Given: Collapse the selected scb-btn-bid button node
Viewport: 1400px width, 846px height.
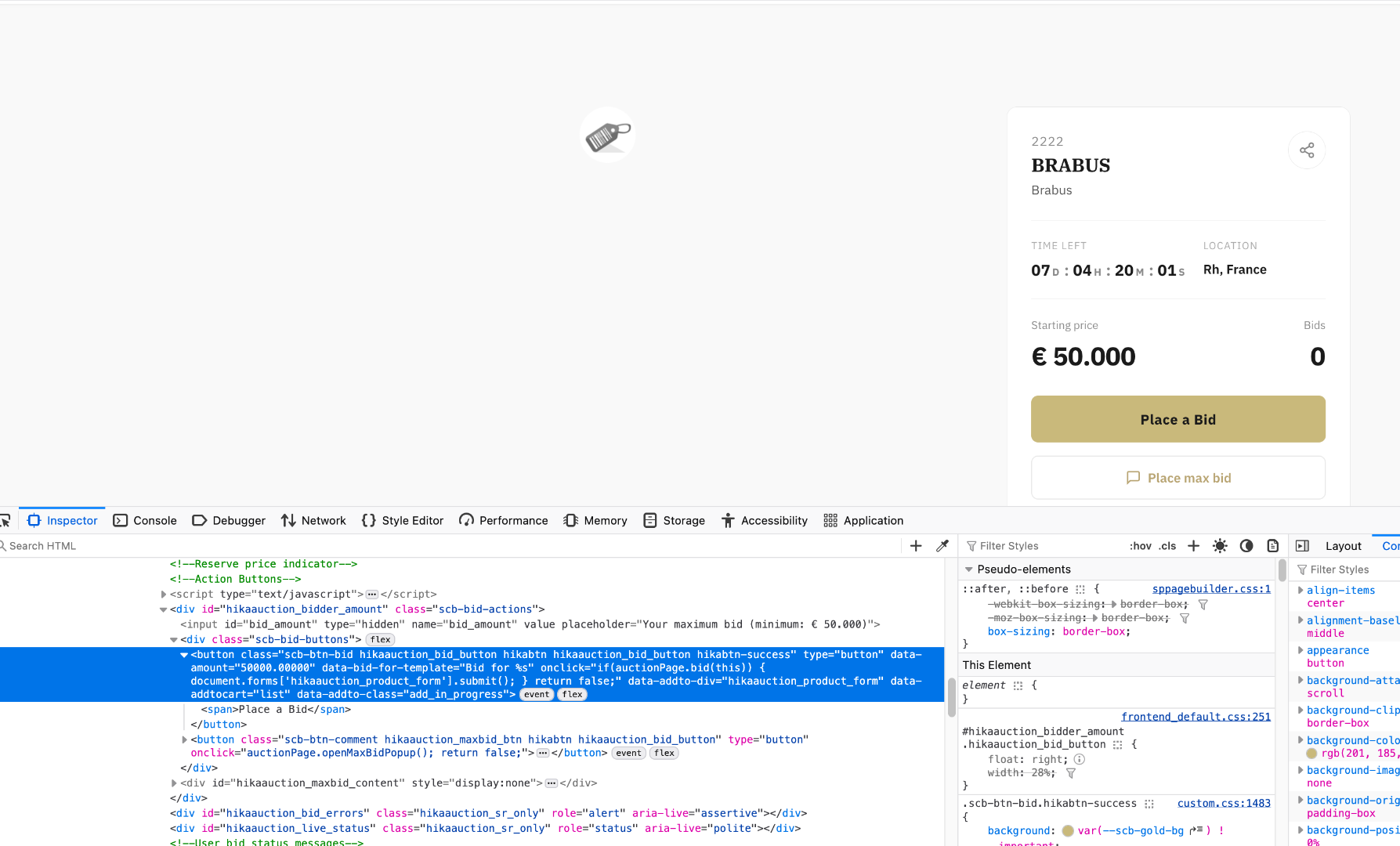Looking at the screenshot, I should point(184,655).
